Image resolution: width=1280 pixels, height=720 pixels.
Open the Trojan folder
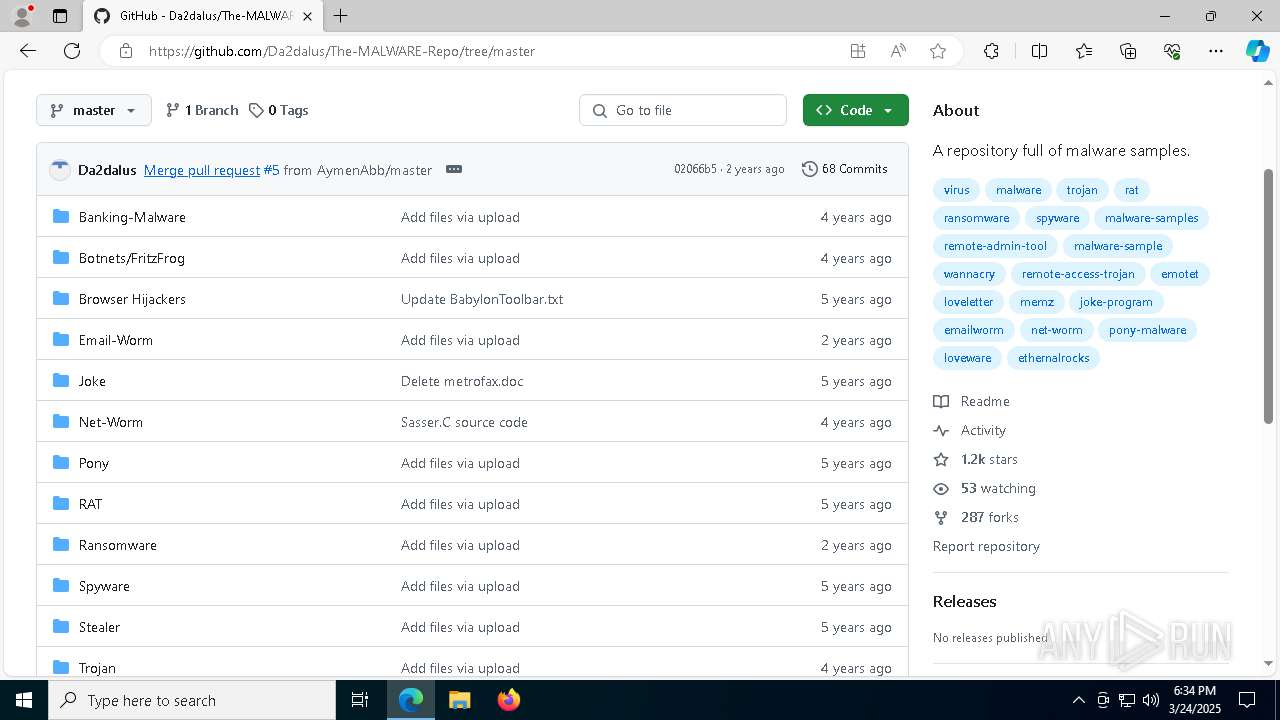tap(97, 668)
